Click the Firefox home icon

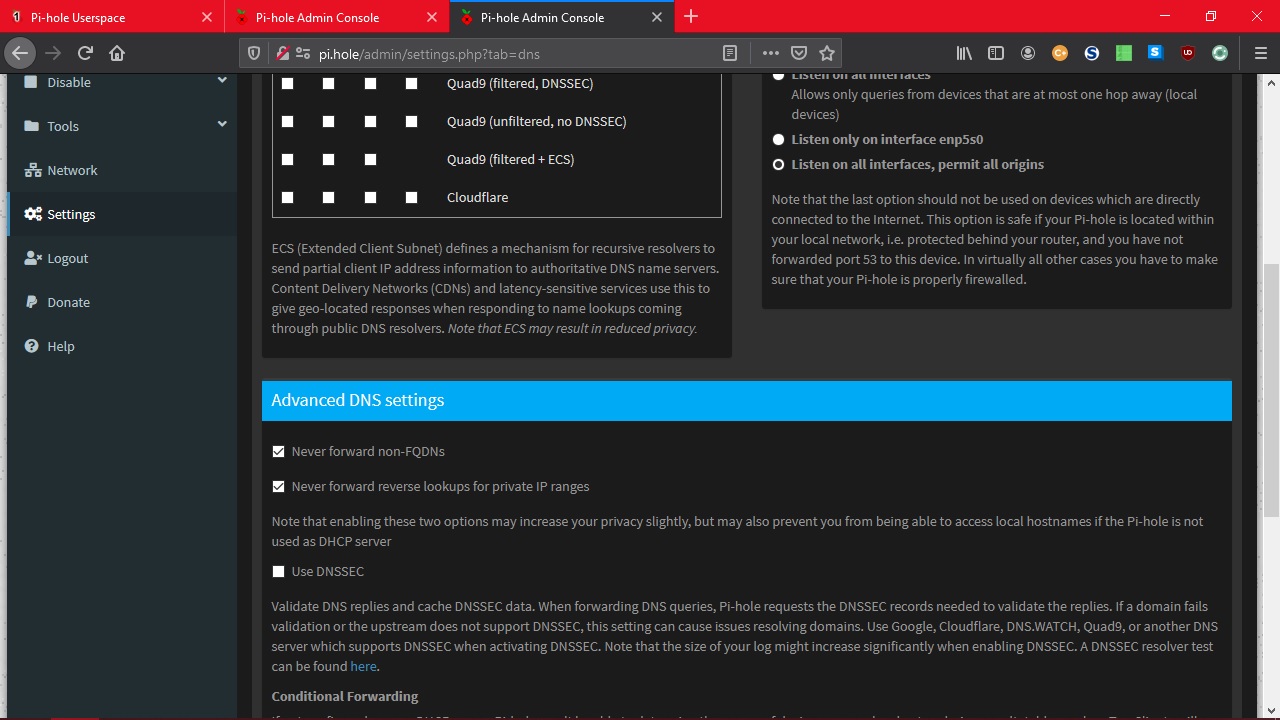point(117,53)
